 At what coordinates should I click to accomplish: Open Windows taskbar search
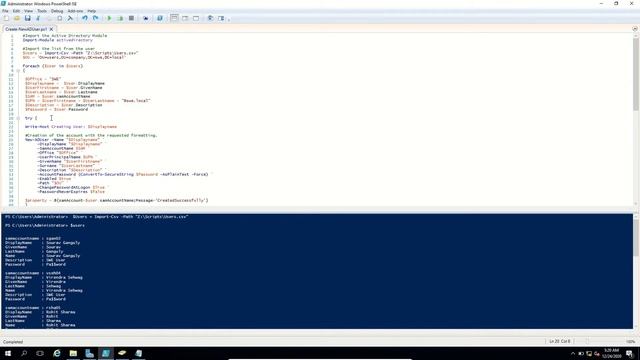[x=24, y=353]
